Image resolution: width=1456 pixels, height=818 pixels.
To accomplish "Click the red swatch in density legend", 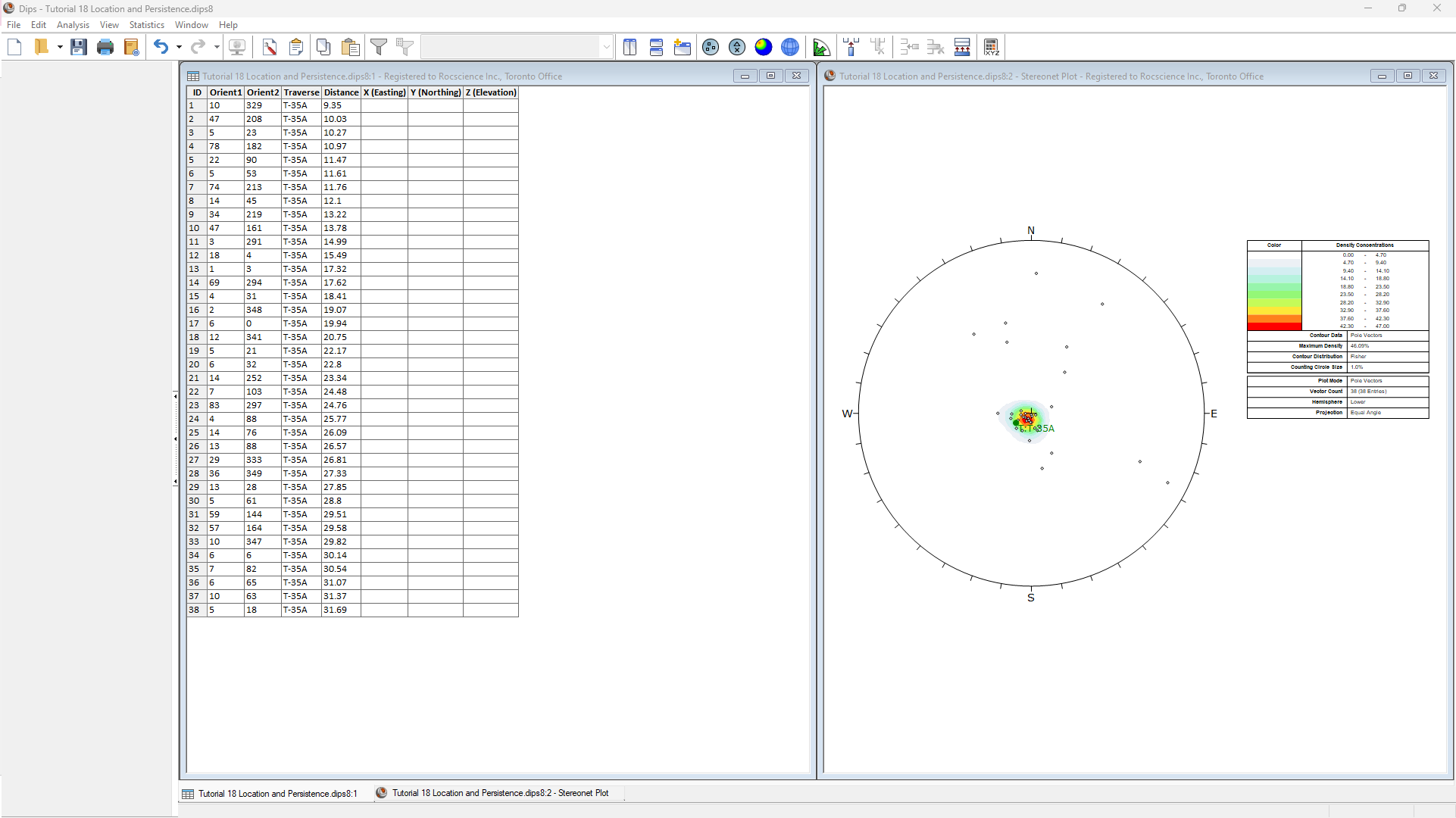I will (x=1274, y=326).
